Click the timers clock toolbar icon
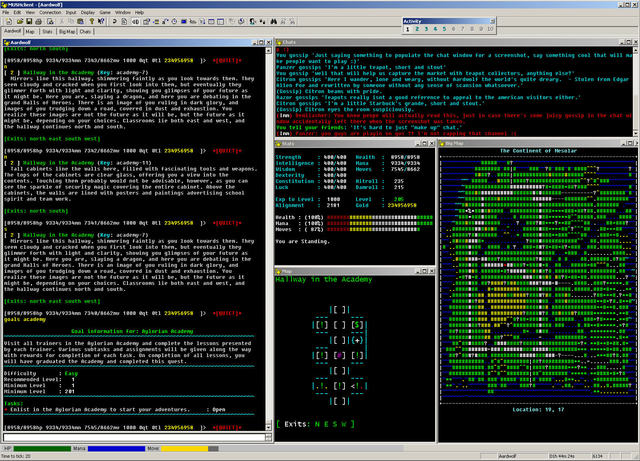This screenshot has height=461, width=640. coord(174,21)
